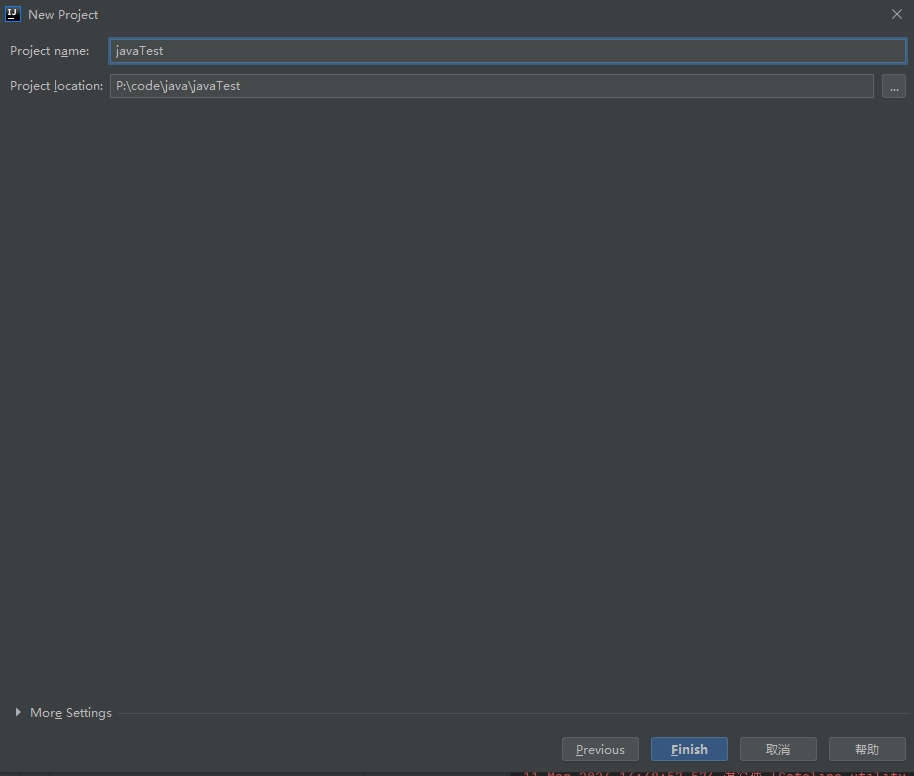The image size is (914, 776).
Task: Expand the More Settings section
Action: (x=18, y=712)
